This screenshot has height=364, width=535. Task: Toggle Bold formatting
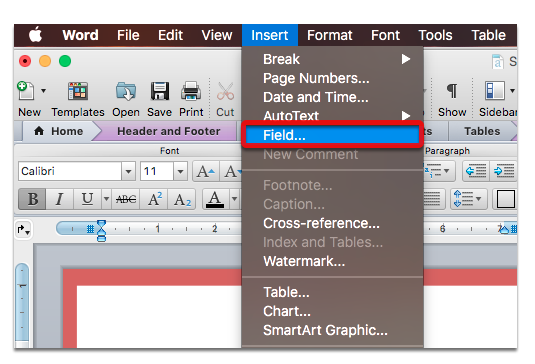click(32, 199)
